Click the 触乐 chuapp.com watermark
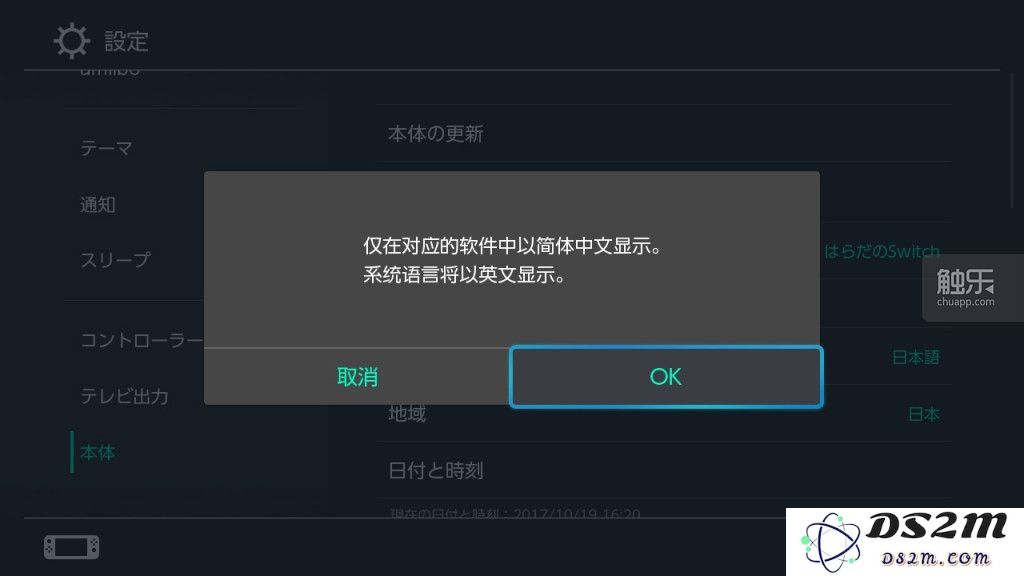 click(x=965, y=287)
